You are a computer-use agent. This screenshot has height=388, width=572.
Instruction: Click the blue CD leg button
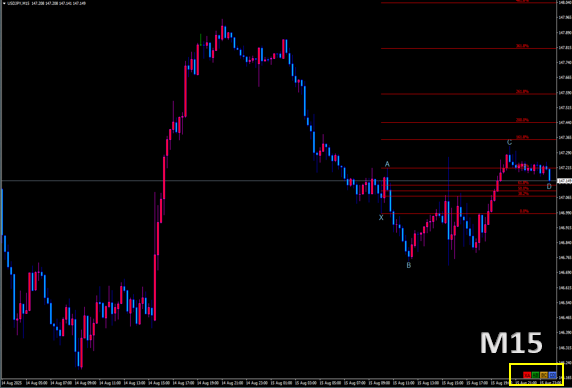point(552,375)
